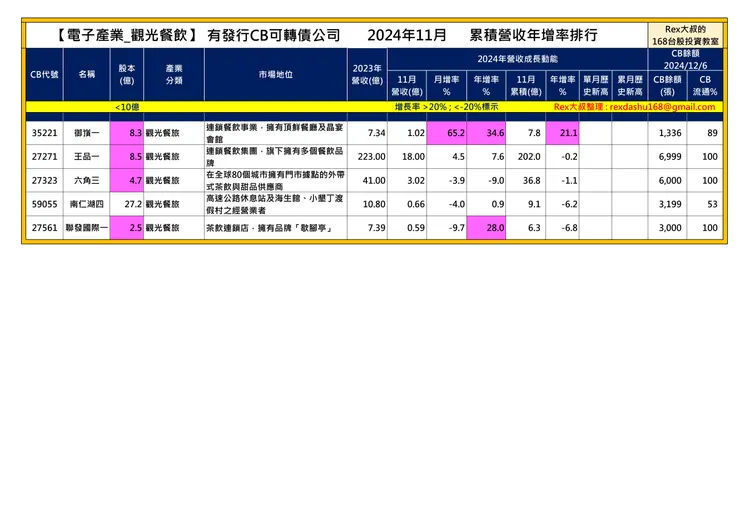Click the 2023 revenue 41.00 cell

tap(367, 180)
